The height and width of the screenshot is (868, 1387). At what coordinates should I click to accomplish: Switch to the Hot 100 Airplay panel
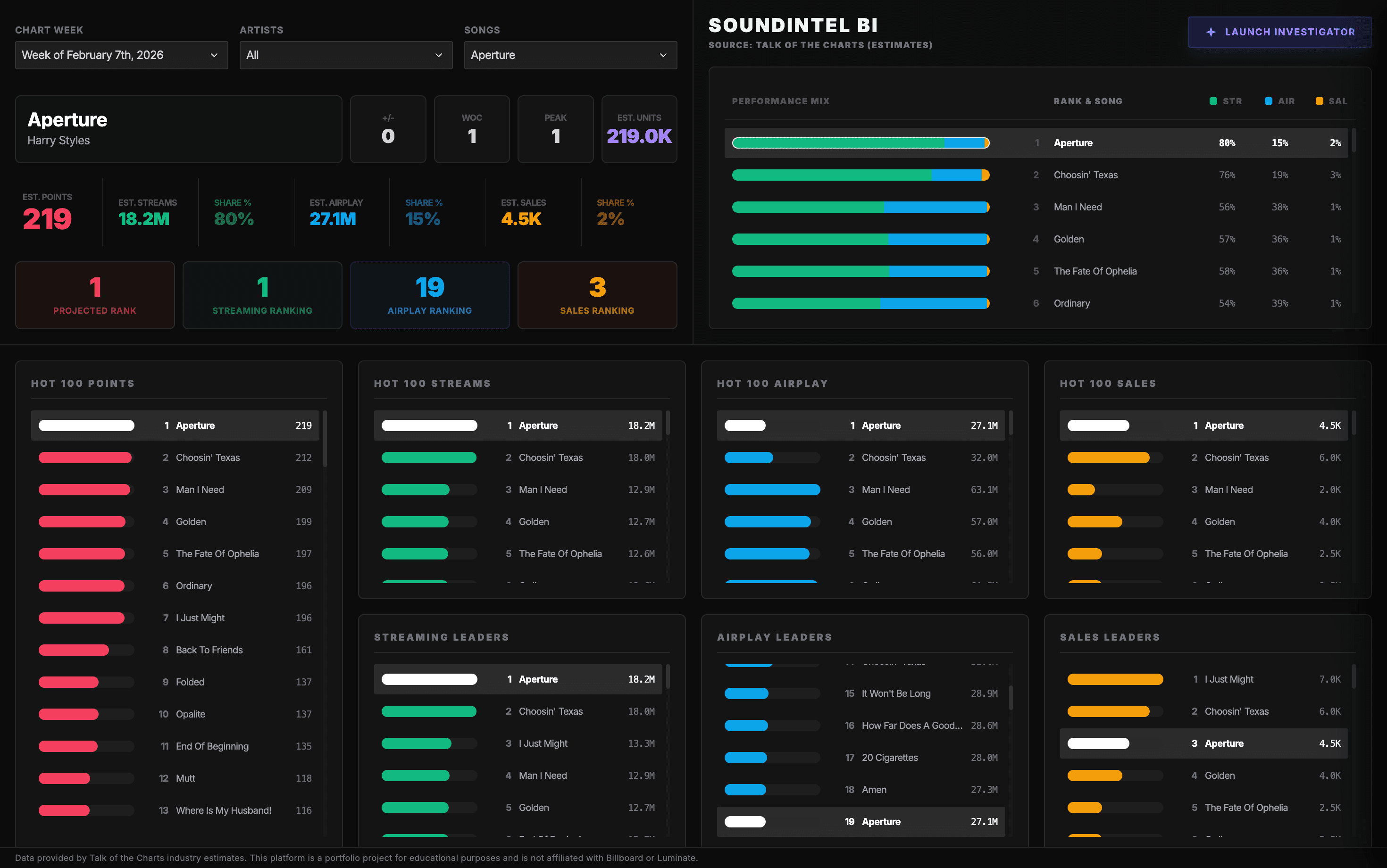click(773, 383)
